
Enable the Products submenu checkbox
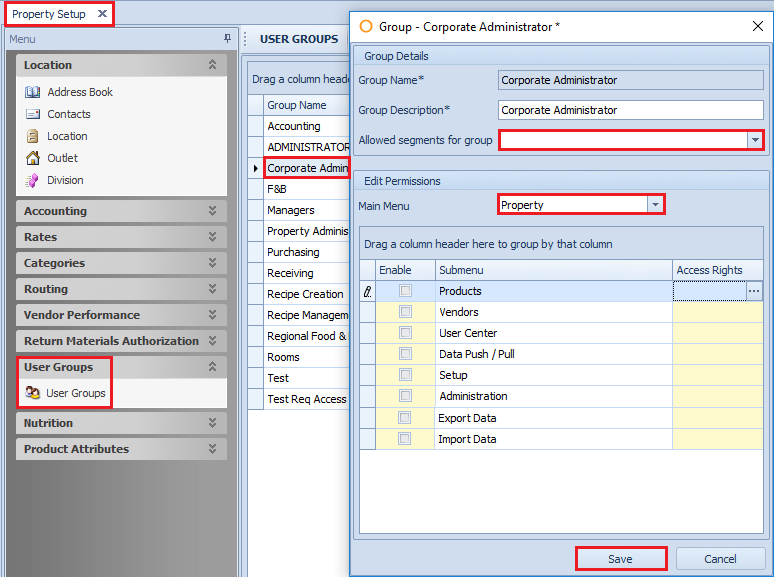(405, 291)
